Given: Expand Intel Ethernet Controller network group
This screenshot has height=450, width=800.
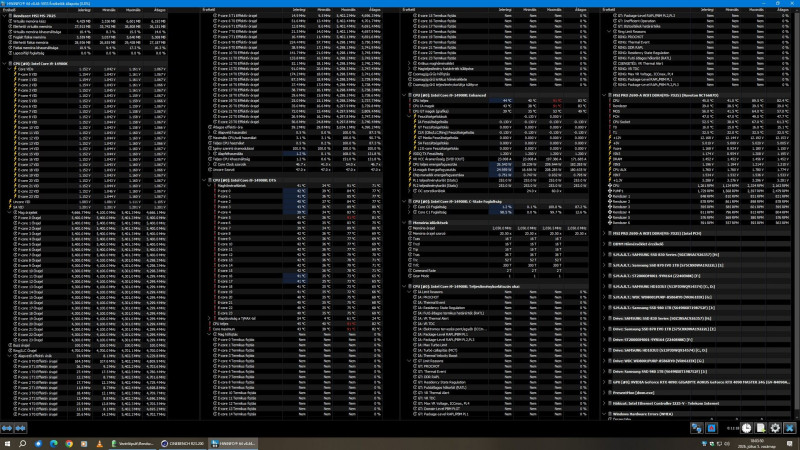Looking at the screenshot, I should click(x=604, y=403).
